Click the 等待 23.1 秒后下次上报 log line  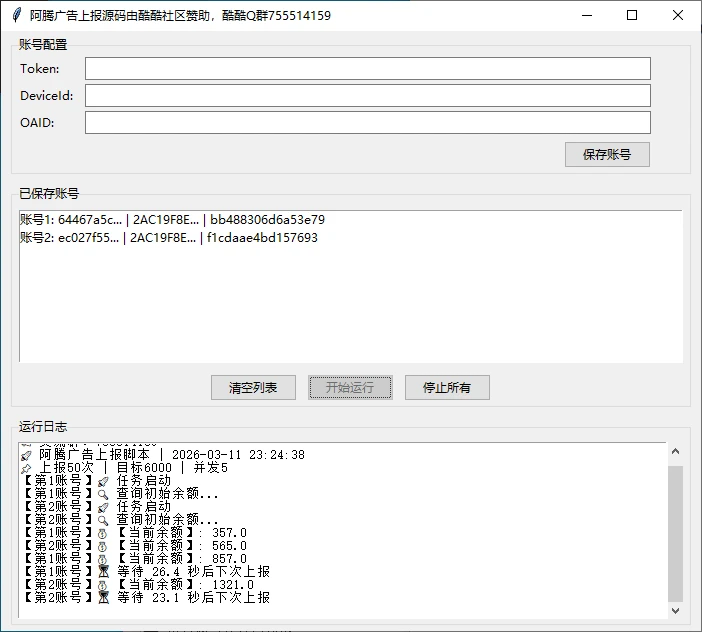[146, 598]
